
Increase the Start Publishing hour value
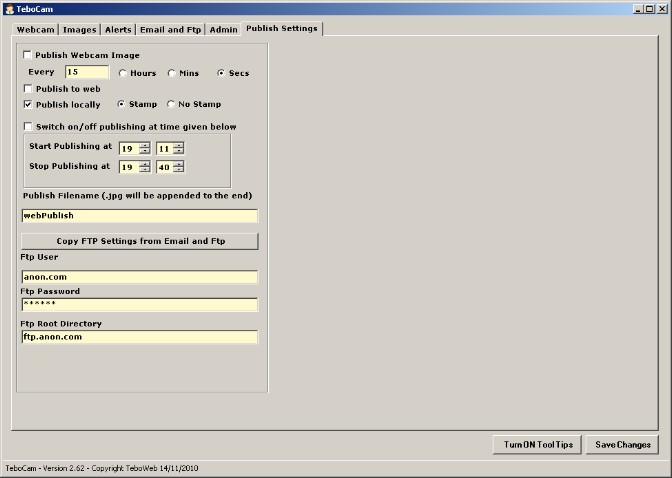click(x=145, y=145)
